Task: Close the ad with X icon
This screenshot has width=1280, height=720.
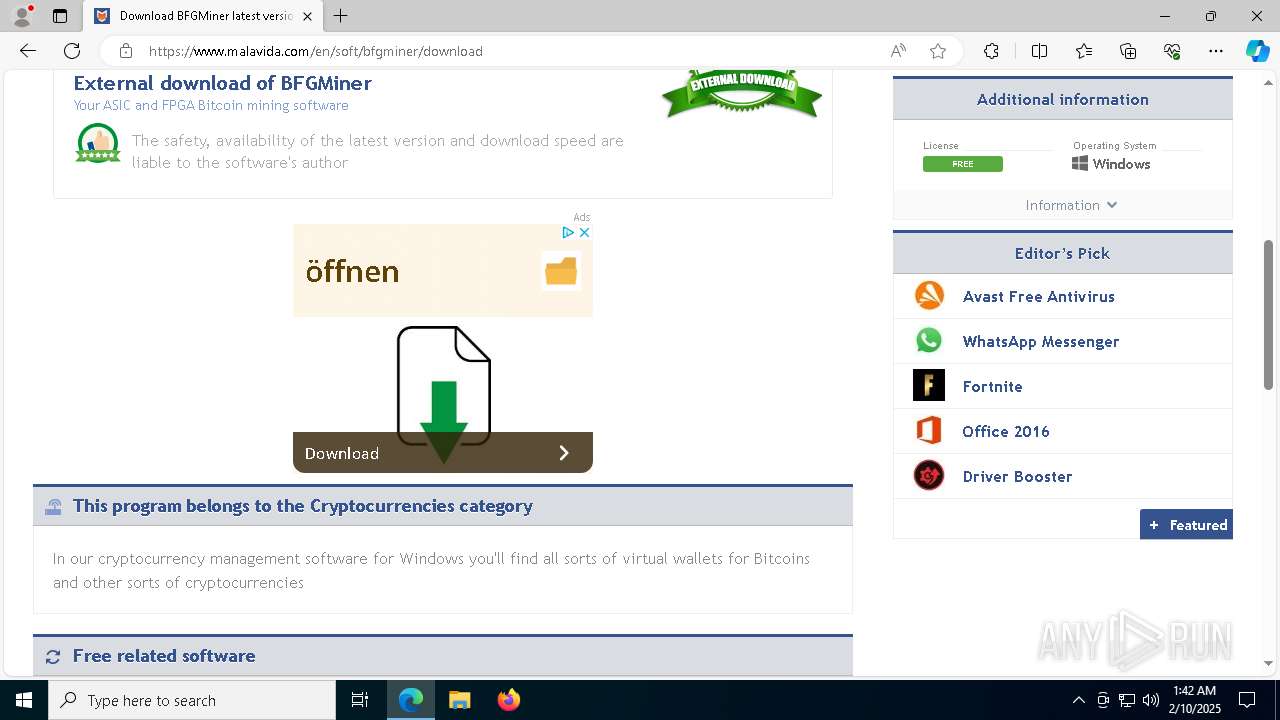Action: [584, 232]
